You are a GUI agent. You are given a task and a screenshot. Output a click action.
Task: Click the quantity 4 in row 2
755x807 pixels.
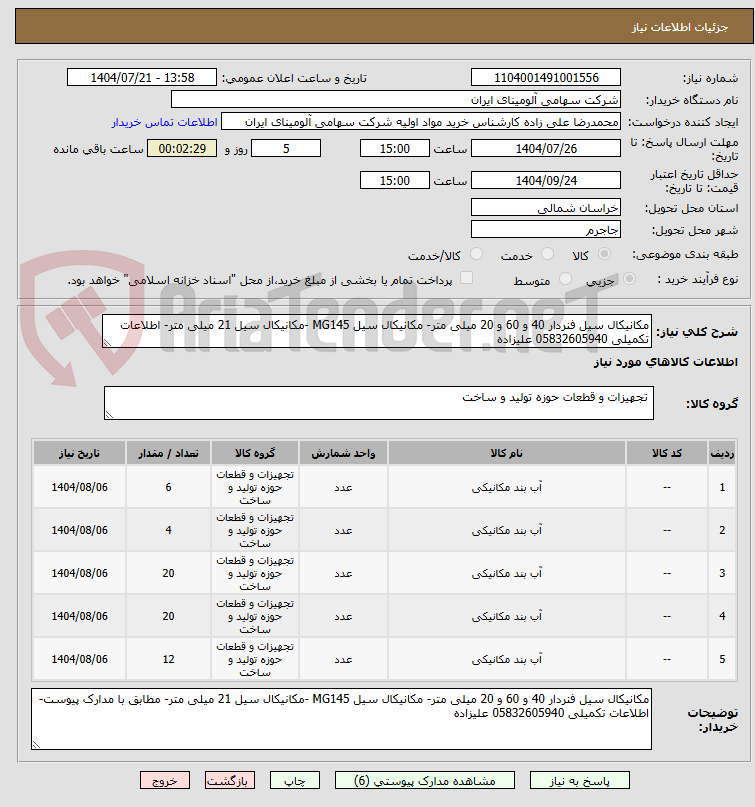pos(168,530)
